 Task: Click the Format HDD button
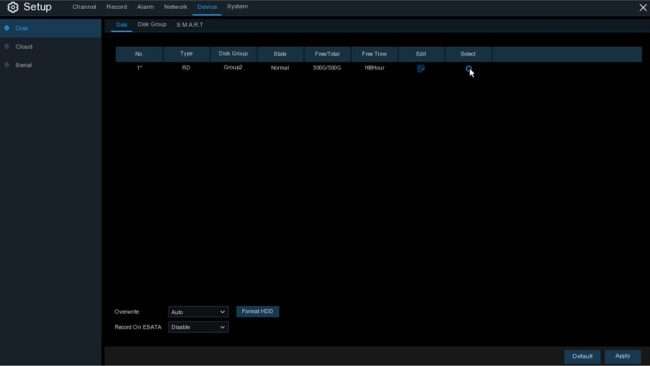257,312
